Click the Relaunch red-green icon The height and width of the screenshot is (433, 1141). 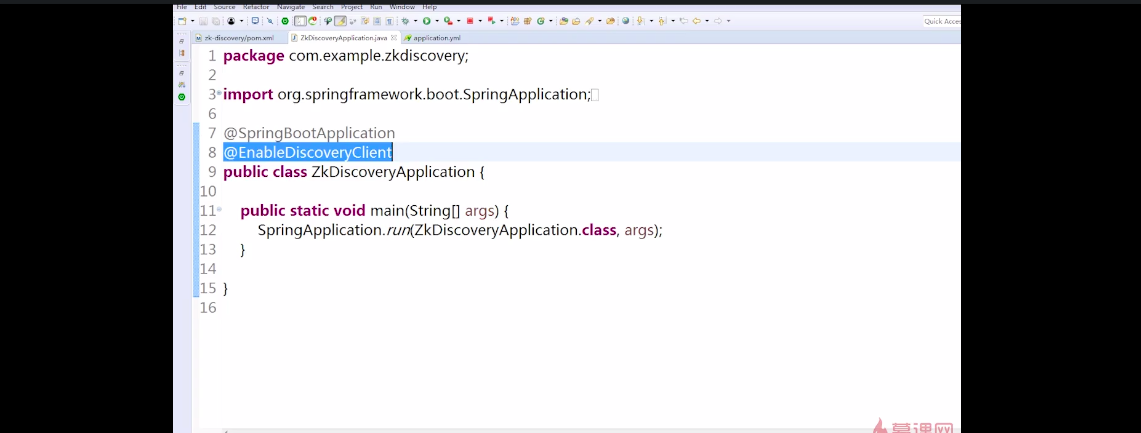coord(491,21)
